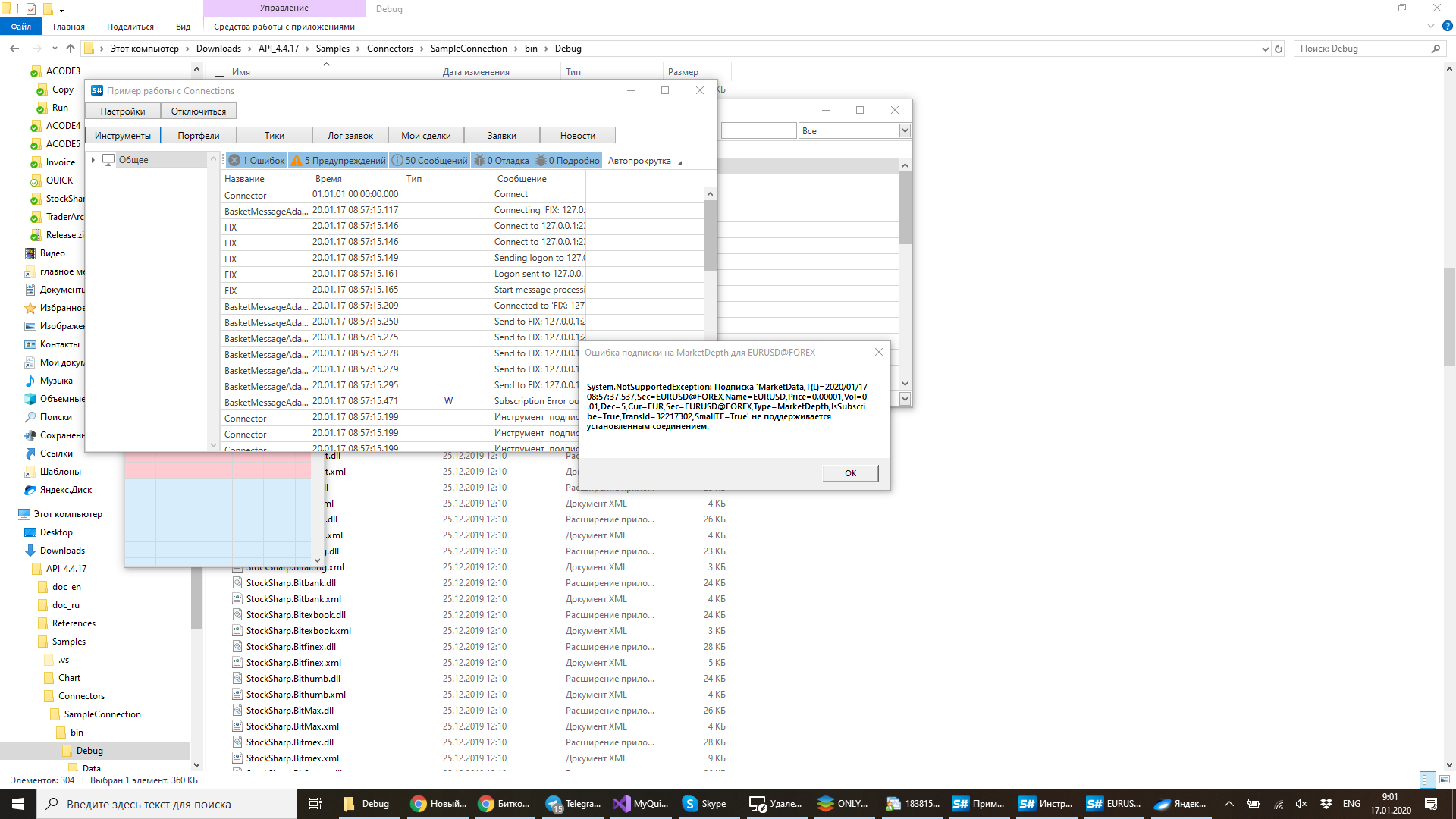The width and height of the screenshot is (1456, 819).
Task: Toggle the 1 Ошибок errors filter
Action: click(256, 160)
